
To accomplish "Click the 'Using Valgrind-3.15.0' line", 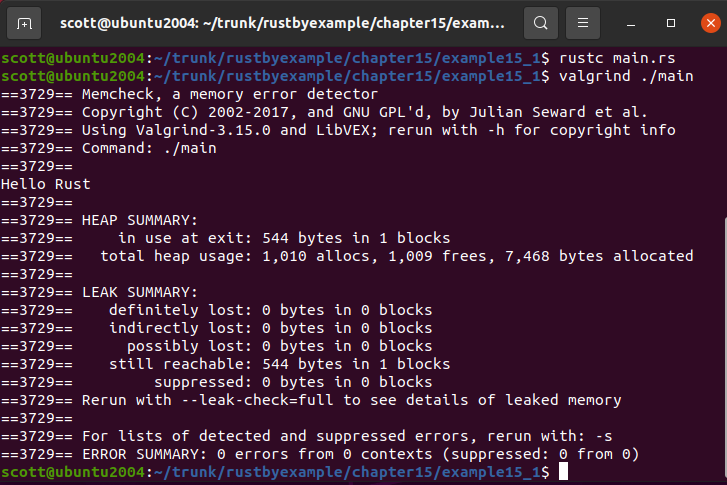I will click(338, 130).
